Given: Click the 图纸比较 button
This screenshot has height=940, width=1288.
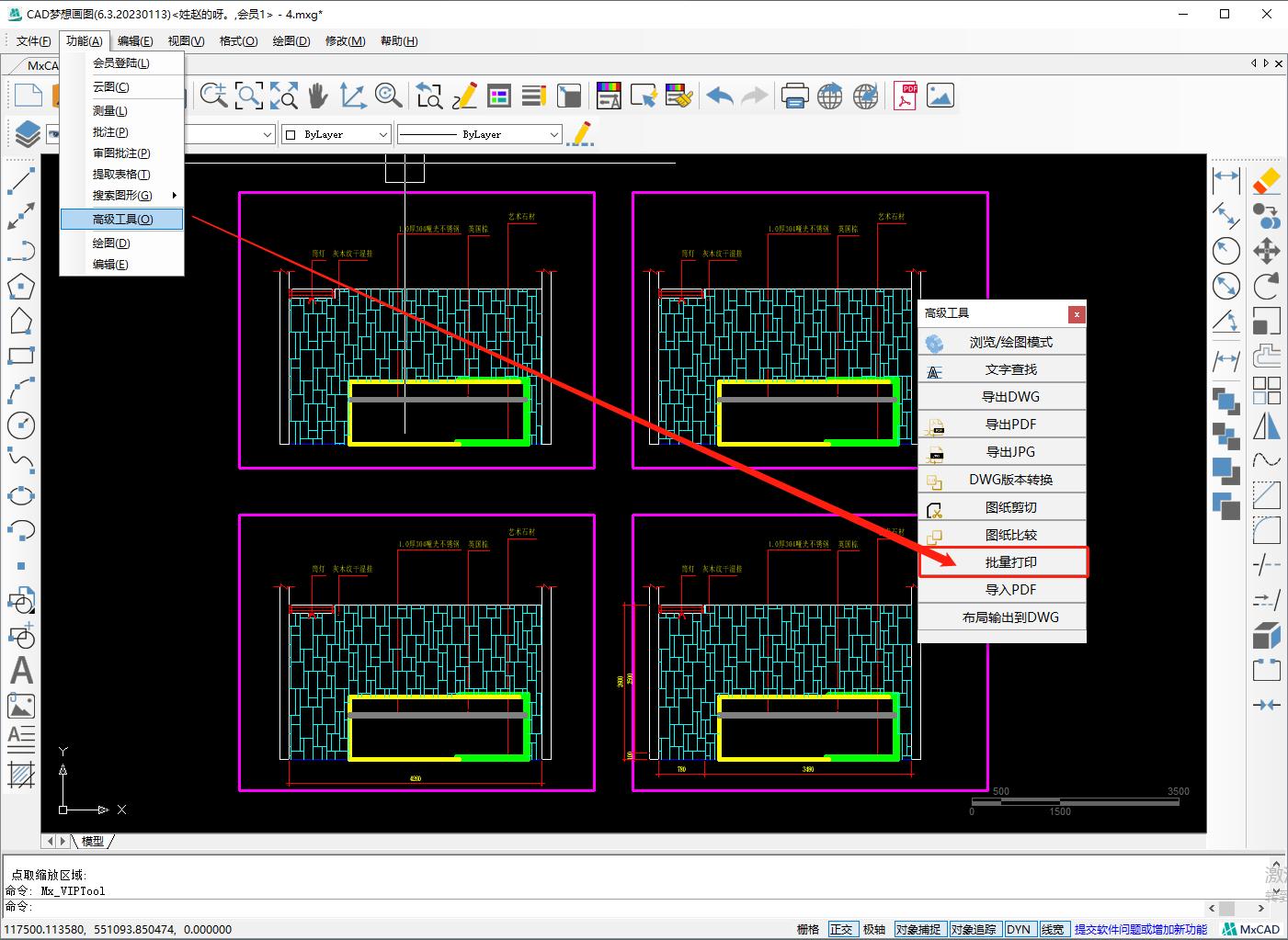Looking at the screenshot, I should coord(1003,535).
